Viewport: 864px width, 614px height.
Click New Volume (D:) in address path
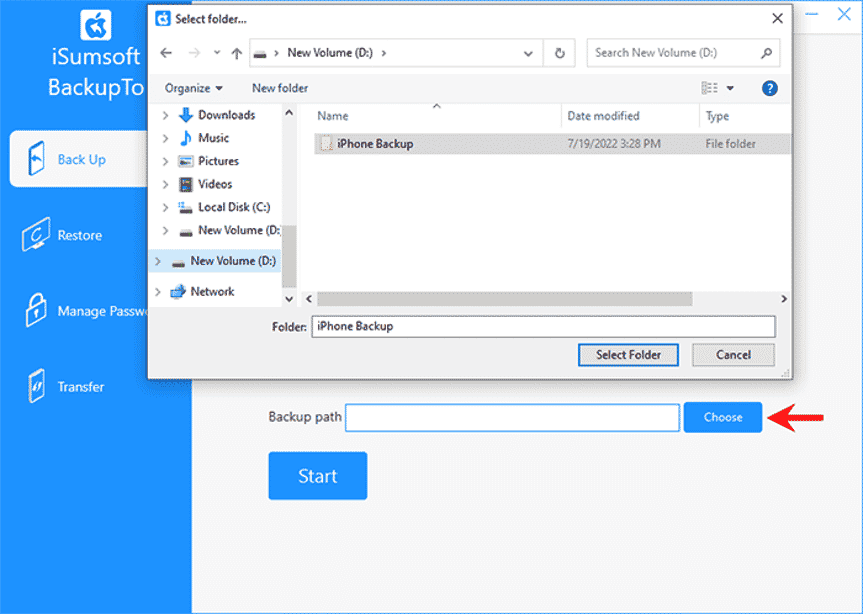click(x=330, y=53)
